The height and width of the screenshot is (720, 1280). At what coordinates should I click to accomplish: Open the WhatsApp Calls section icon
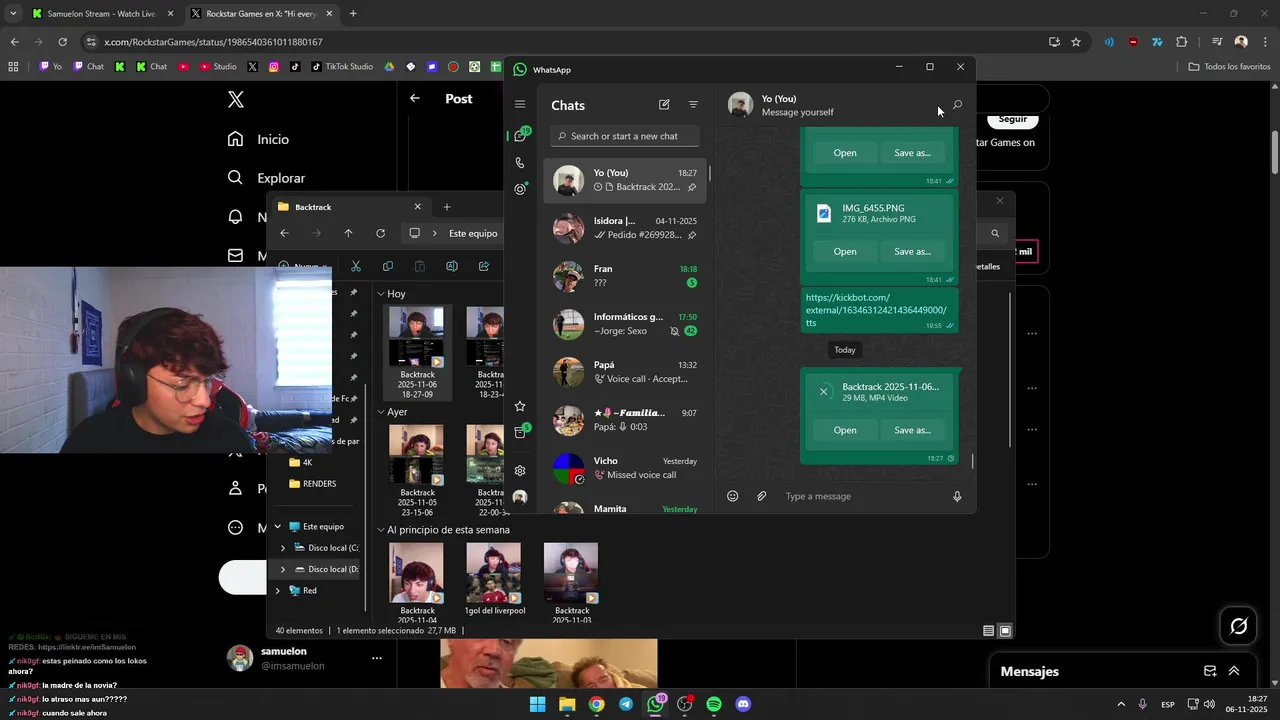(520, 162)
